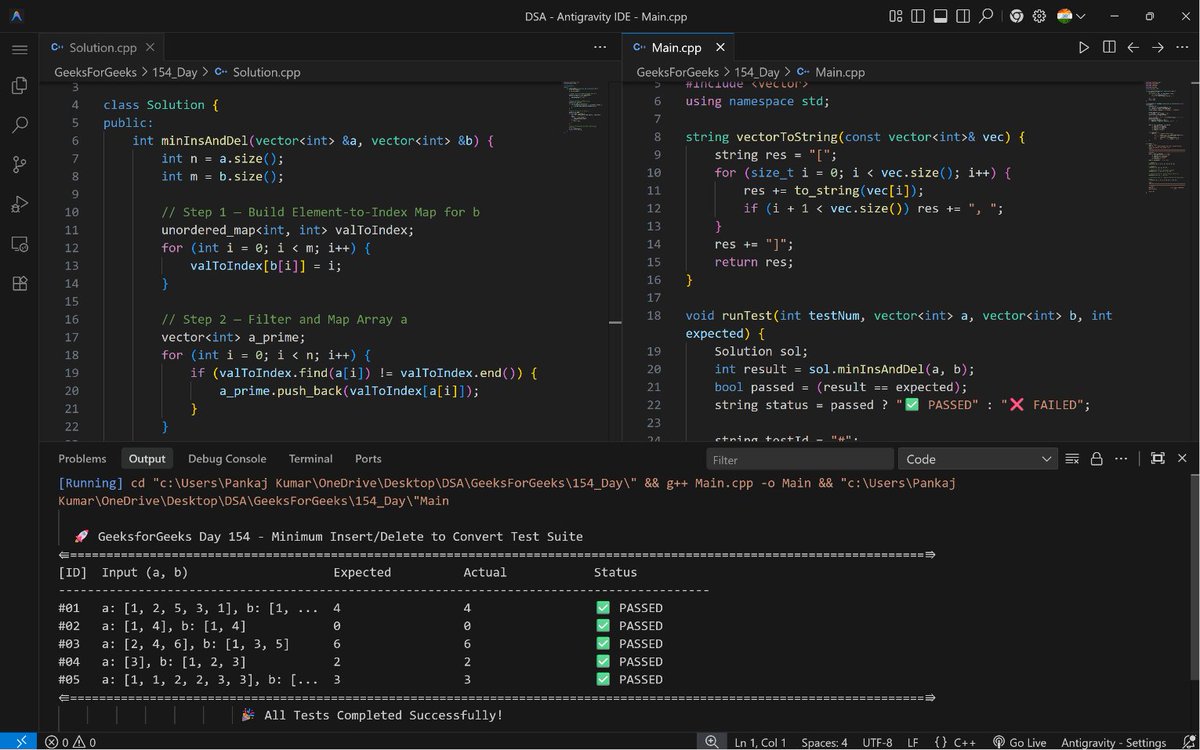Toggle bottom panel visibility from title bar

[940, 16]
